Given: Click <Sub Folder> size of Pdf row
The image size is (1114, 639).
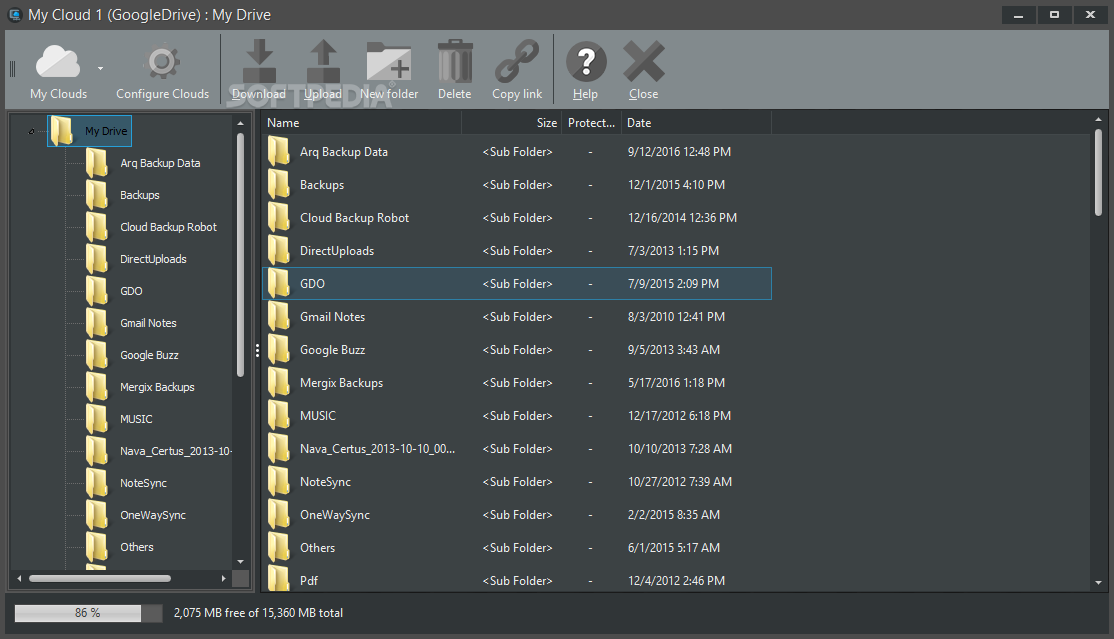Looking at the screenshot, I should point(517,581).
